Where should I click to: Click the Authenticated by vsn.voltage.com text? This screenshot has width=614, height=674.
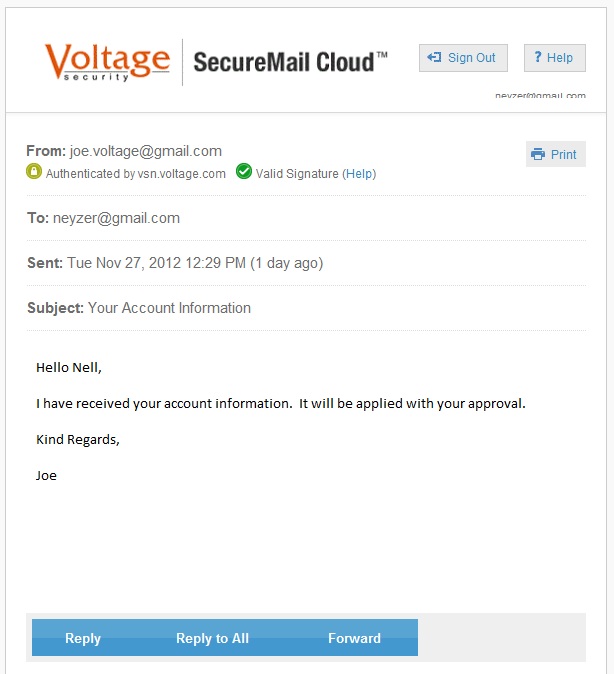click(136, 174)
